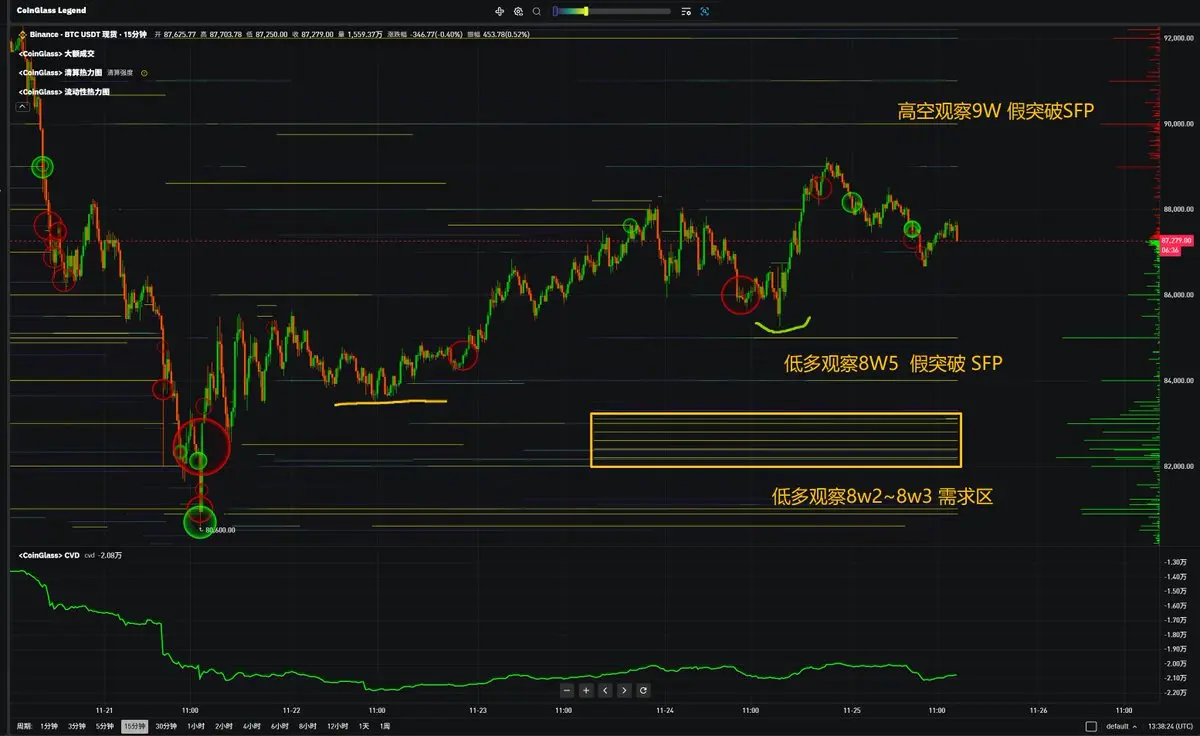Viewport: 1200px width, 736px height.
Task: Open the filter list icon beside gradient slider
Action: (x=685, y=11)
